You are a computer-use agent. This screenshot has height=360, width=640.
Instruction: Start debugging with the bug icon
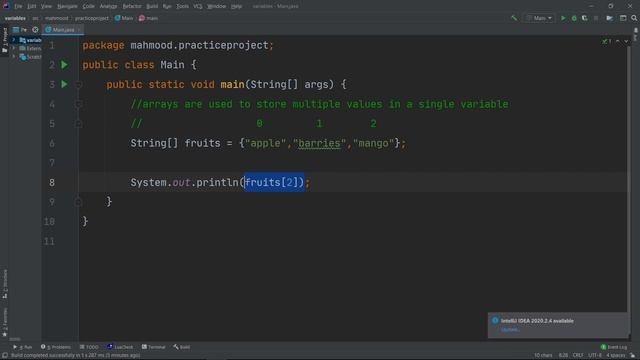click(x=574, y=18)
